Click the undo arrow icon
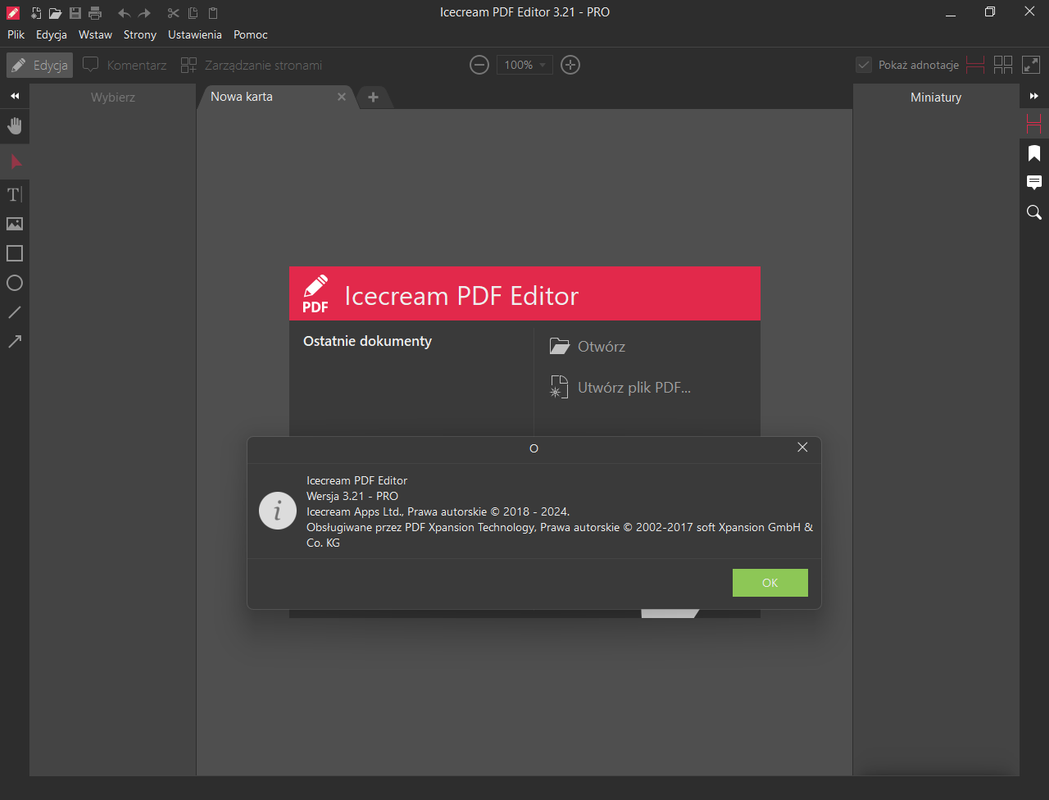 (124, 13)
